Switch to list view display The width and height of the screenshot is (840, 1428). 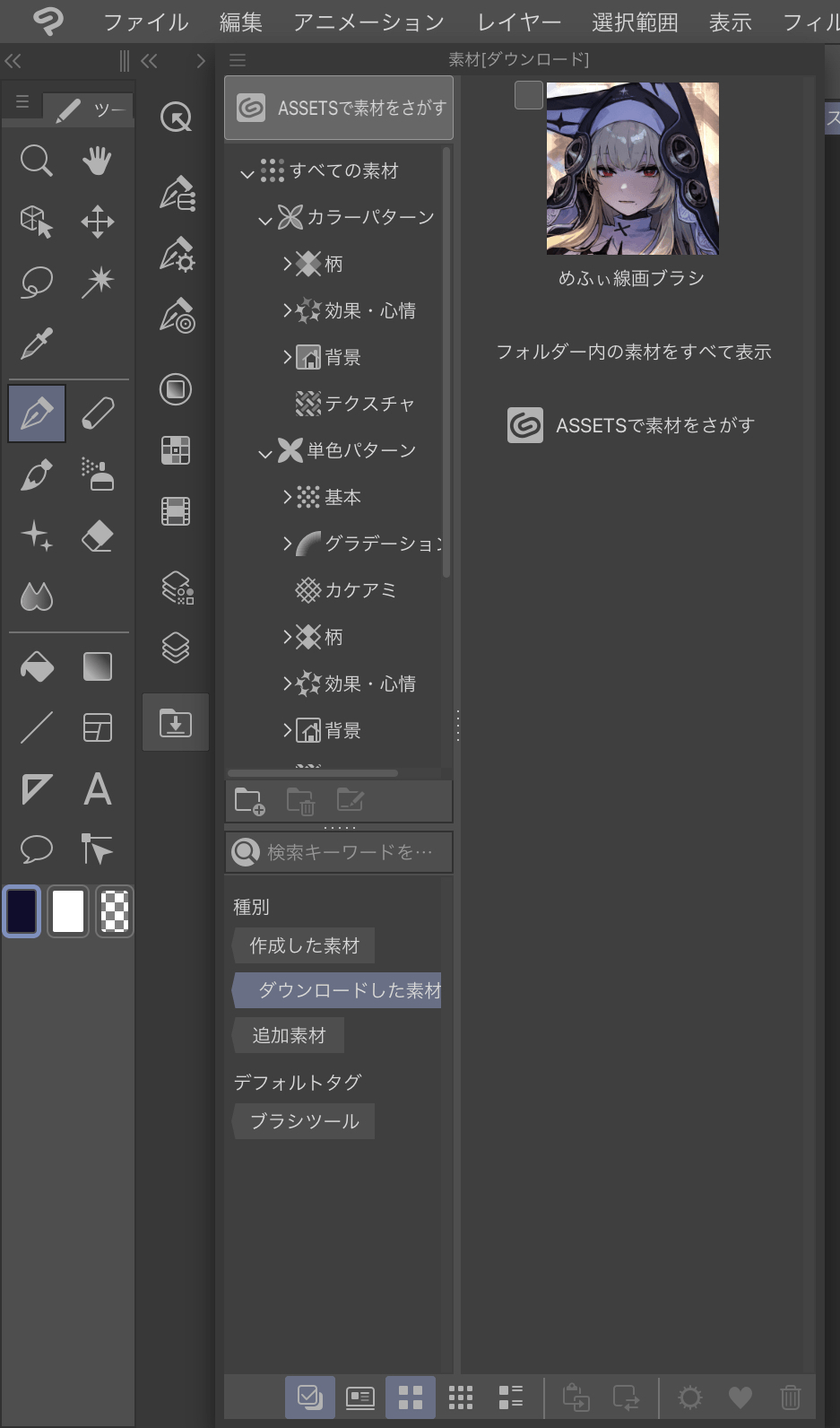(x=511, y=1397)
